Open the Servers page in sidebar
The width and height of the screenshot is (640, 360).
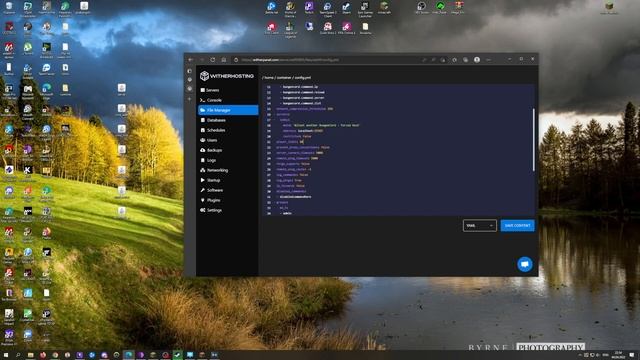(x=227, y=90)
